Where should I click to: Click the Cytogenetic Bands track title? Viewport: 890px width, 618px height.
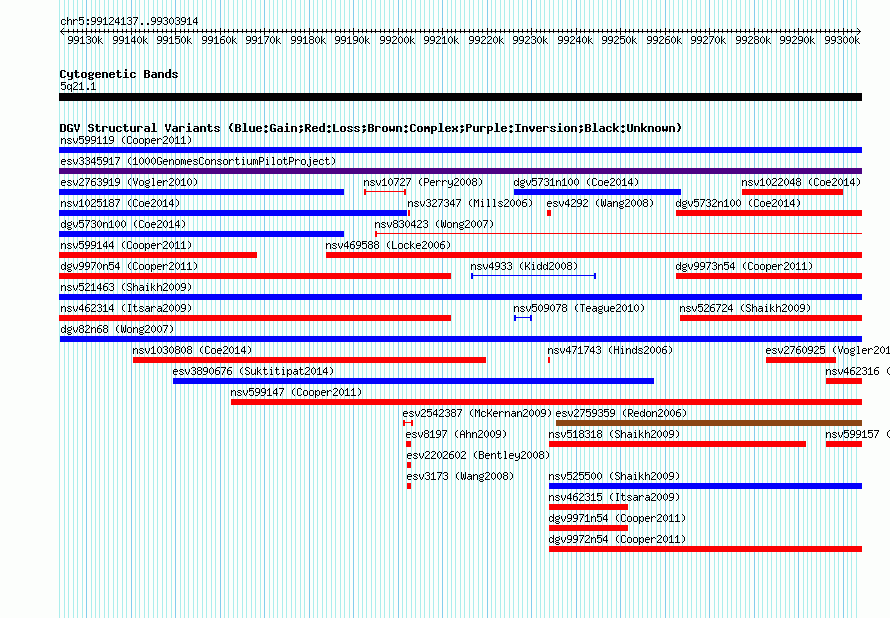pyautogui.click(x=119, y=74)
